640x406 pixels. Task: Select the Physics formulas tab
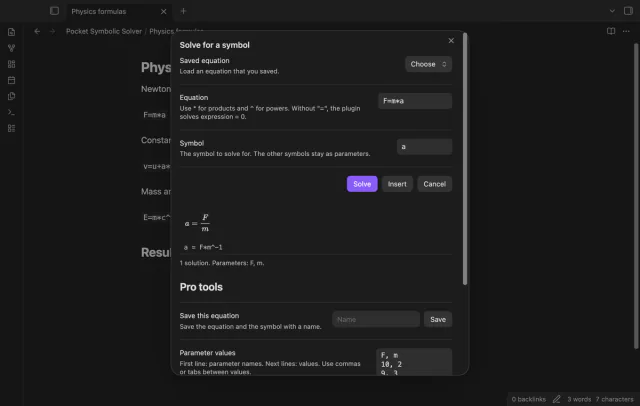tap(118, 11)
